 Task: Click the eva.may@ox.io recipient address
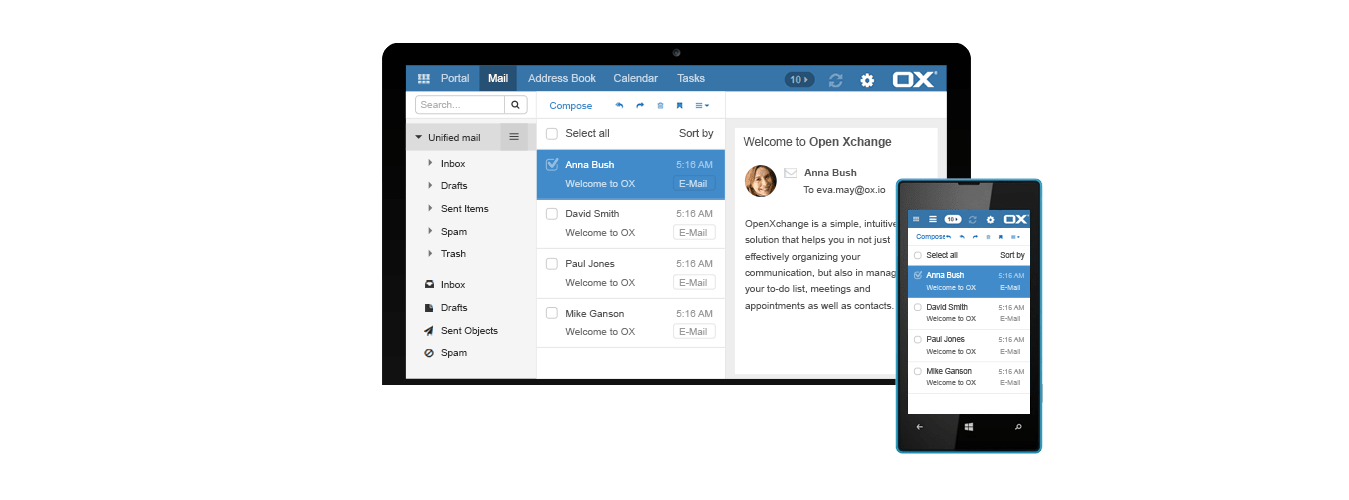(x=851, y=189)
